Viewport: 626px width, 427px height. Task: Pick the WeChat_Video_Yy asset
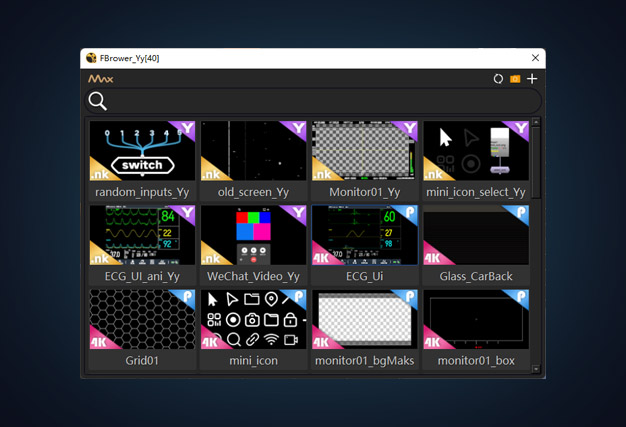pos(253,236)
